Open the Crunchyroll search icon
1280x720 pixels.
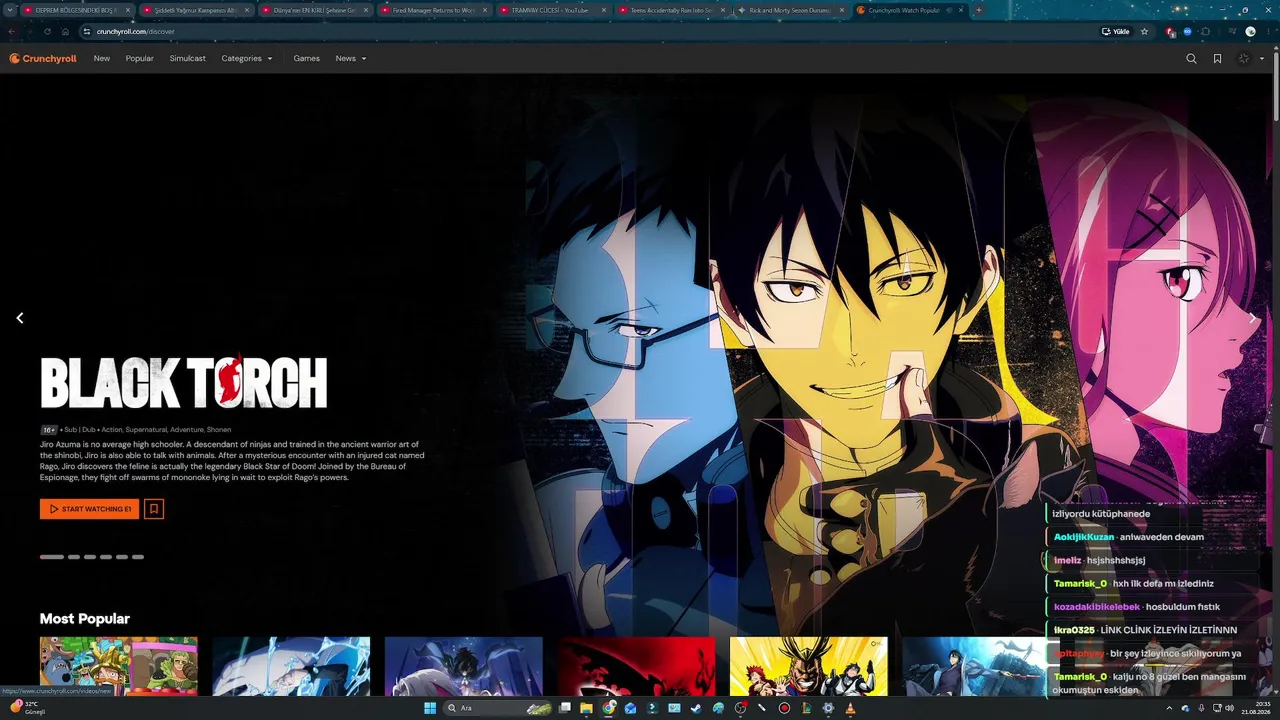coord(1191,59)
